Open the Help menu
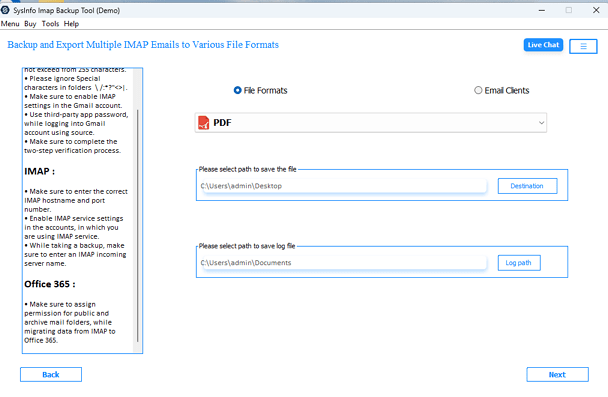This screenshot has width=608, height=397. click(x=71, y=24)
